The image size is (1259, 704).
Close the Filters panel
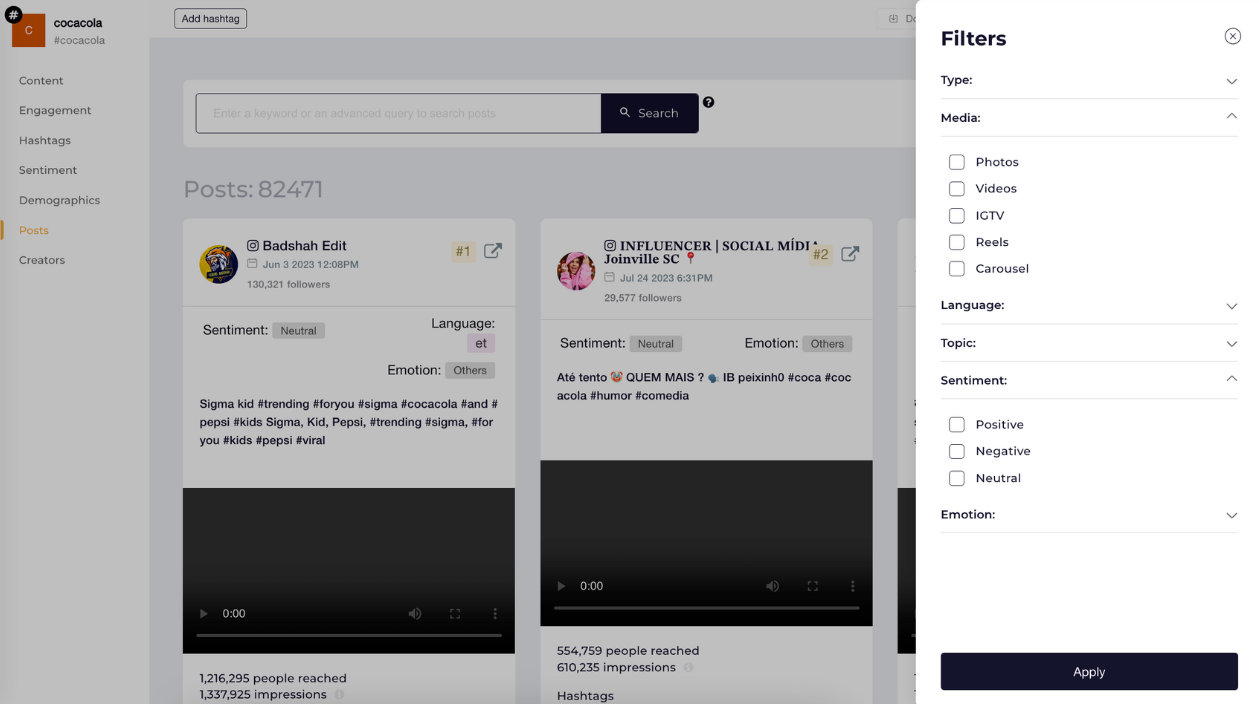pos(1232,36)
